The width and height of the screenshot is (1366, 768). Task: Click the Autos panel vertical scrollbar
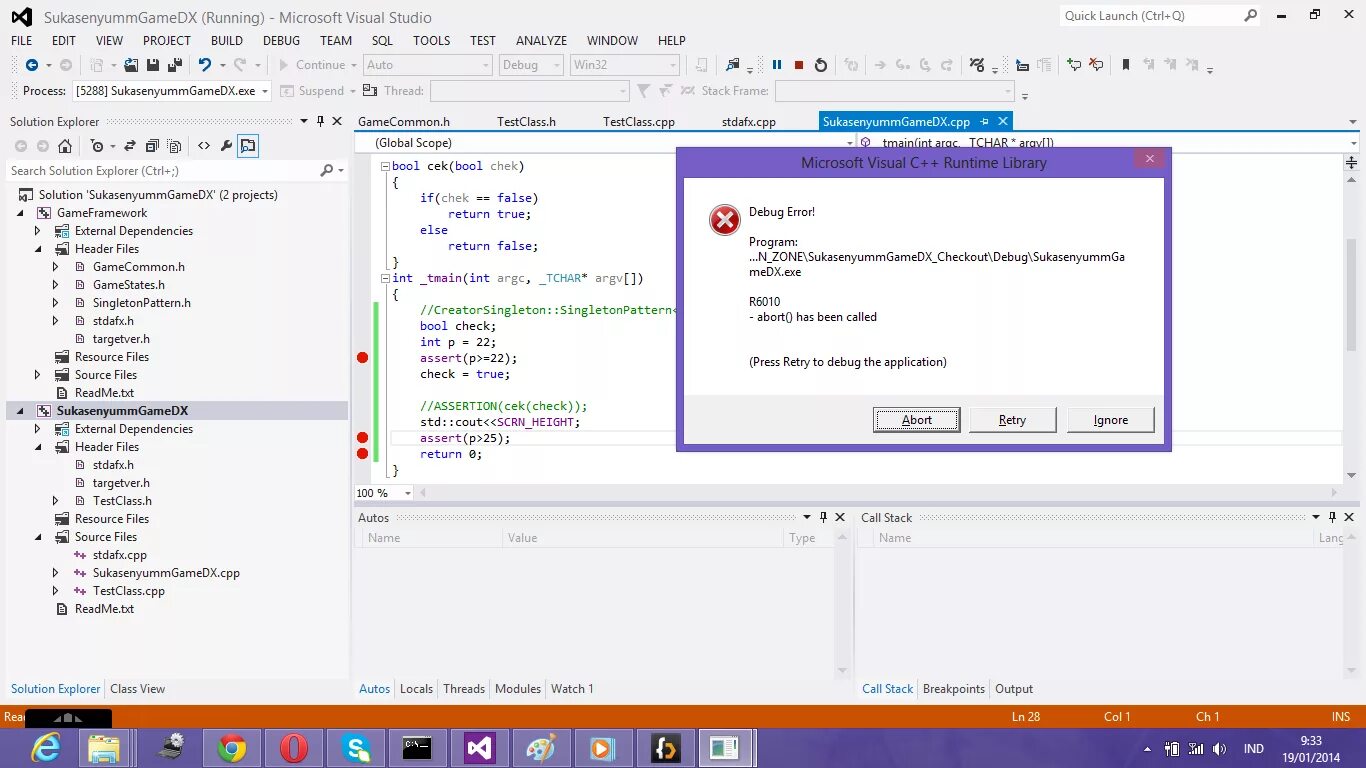click(843, 603)
